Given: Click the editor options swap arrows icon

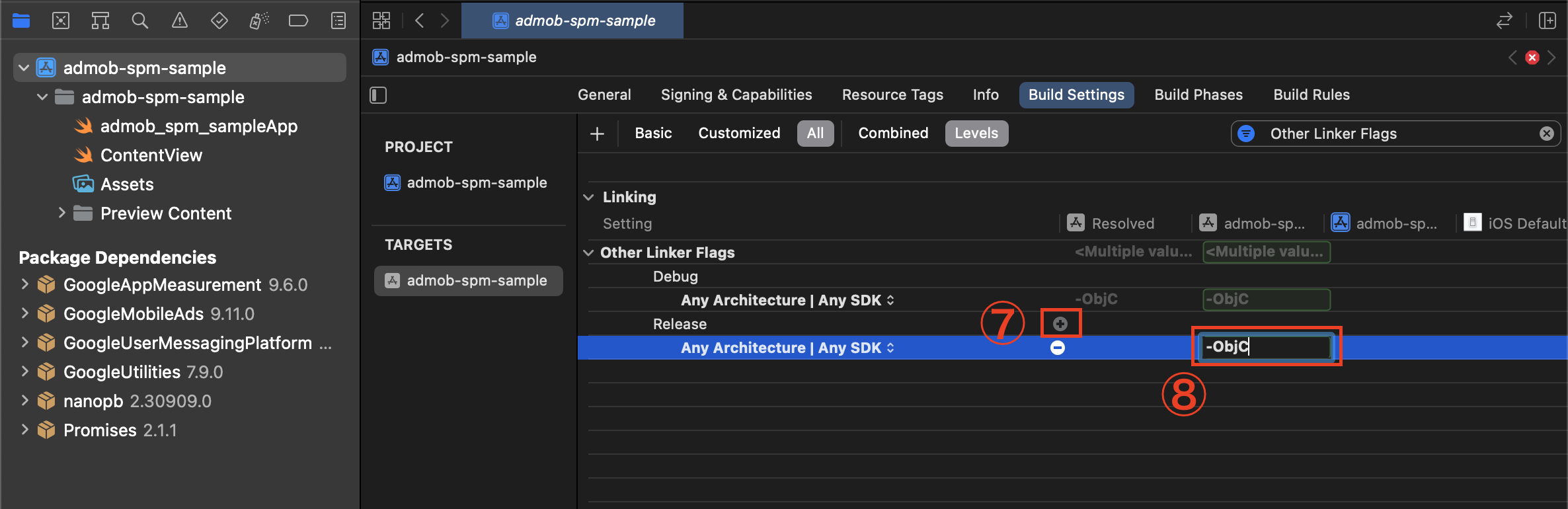Looking at the screenshot, I should 1505,20.
